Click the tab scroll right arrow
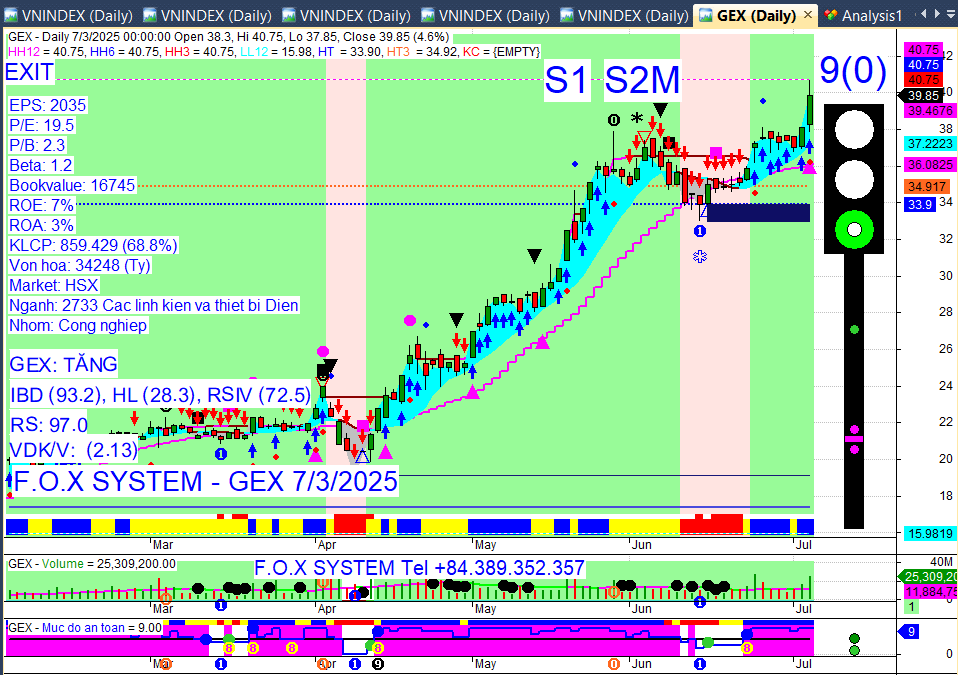Viewport: 958px width, 675px height. pos(937,13)
